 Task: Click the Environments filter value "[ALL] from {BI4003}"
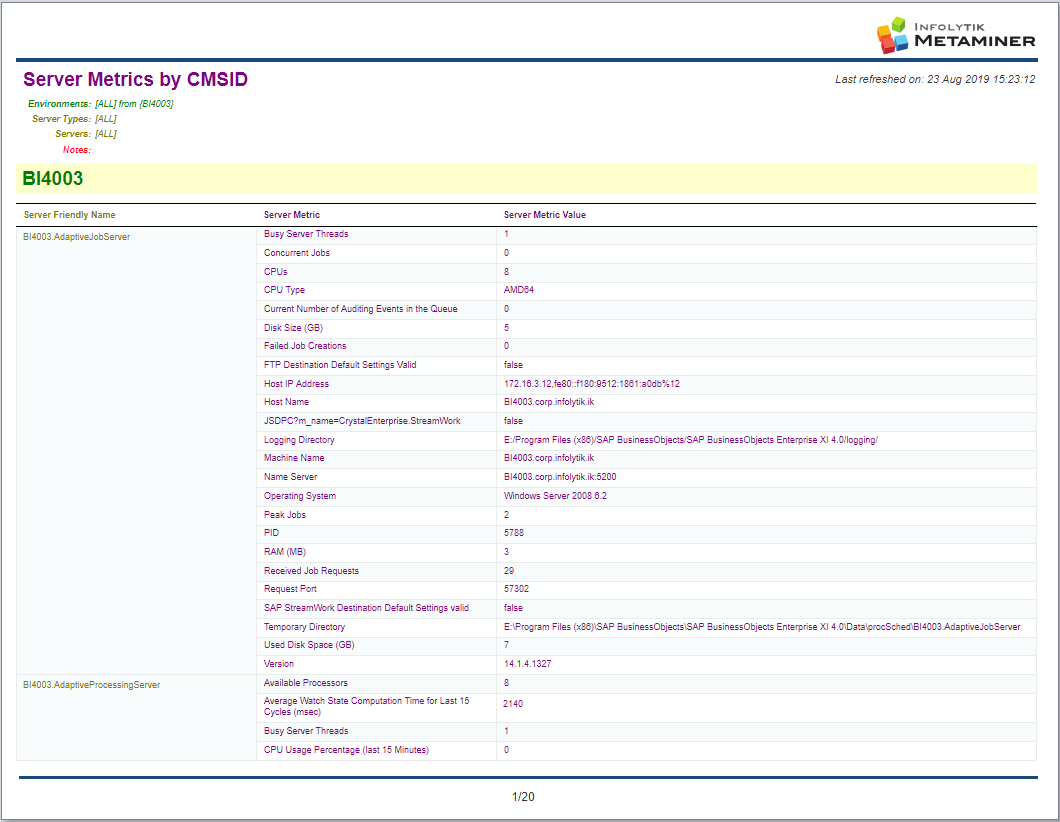click(x=134, y=103)
